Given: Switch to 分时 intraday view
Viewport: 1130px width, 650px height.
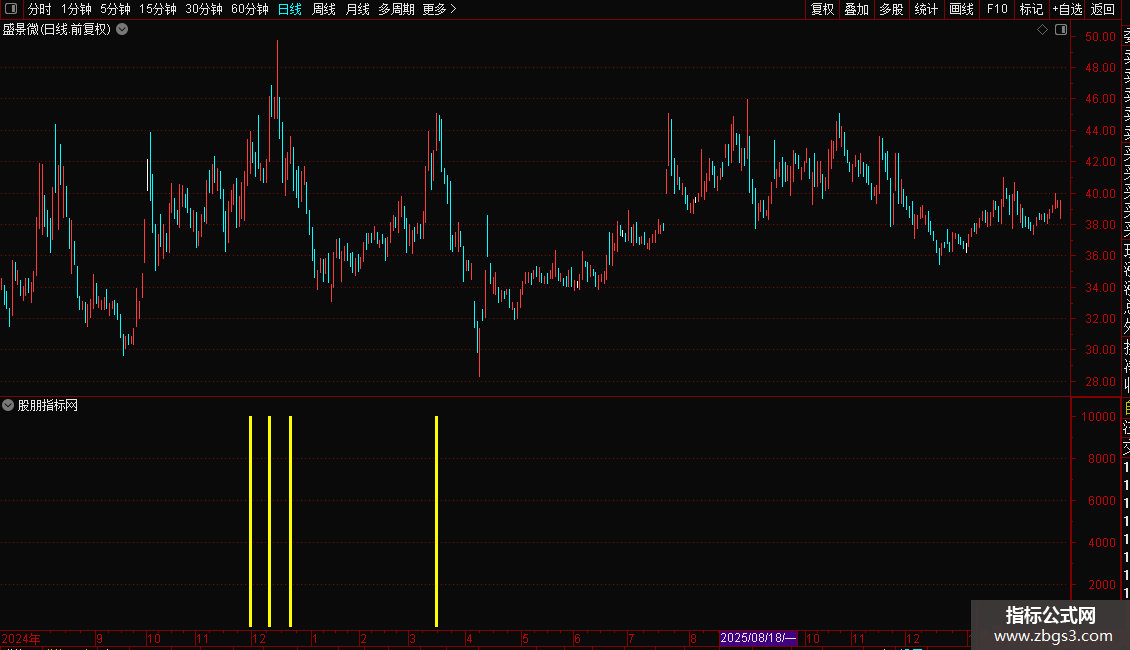Looking at the screenshot, I should [40, 9].
